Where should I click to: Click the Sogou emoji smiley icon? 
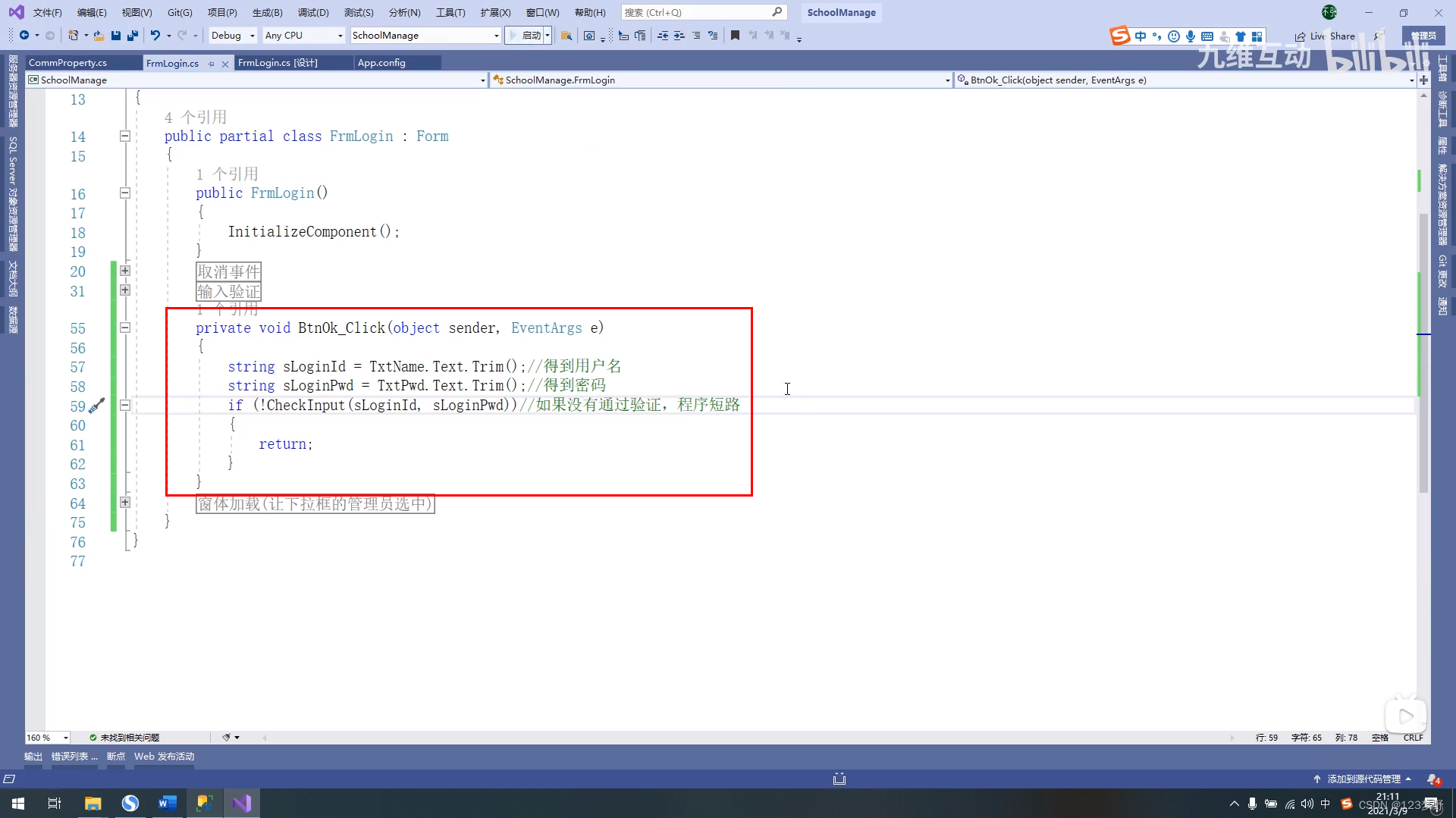click(1174, 36)
